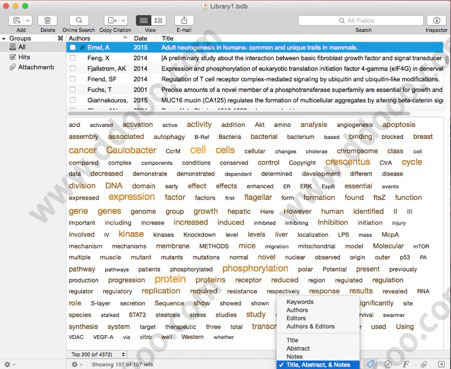Switch to single-list View mode
Image resolution: width=451 pixels, height=369 pixels.
click(143, 21)
